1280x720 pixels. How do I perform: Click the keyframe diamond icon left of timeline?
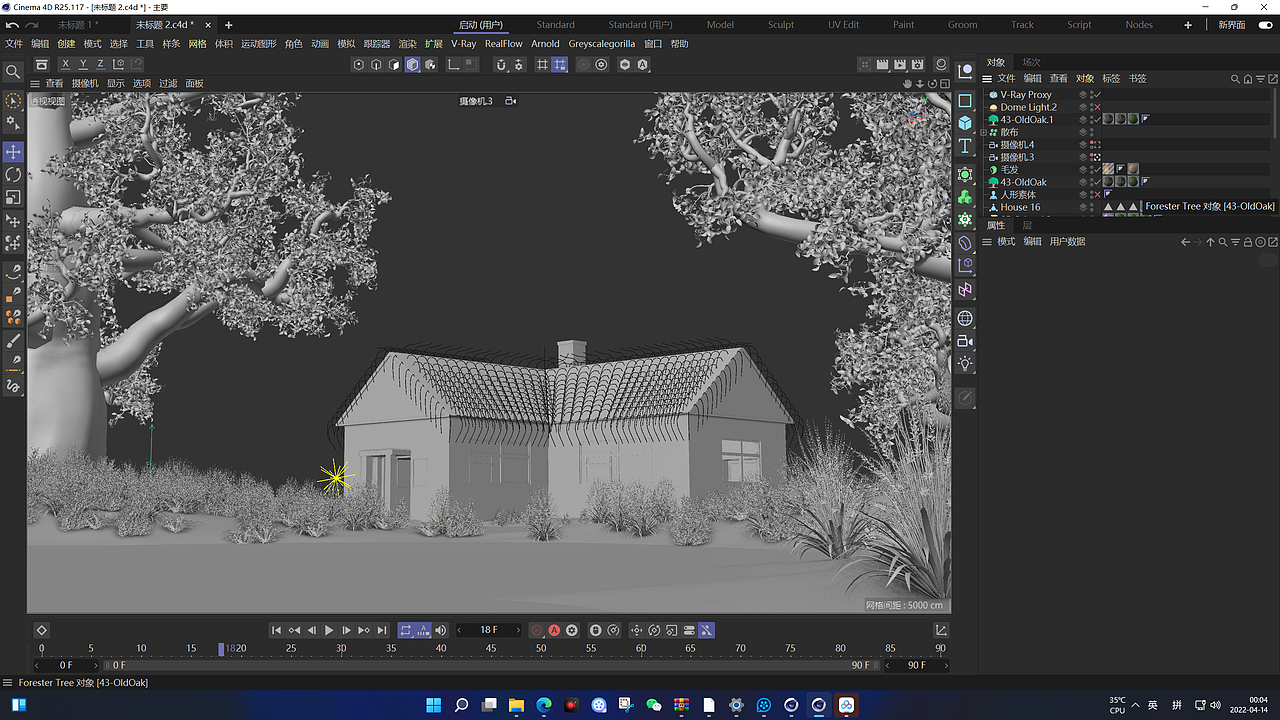pos(41,630)
